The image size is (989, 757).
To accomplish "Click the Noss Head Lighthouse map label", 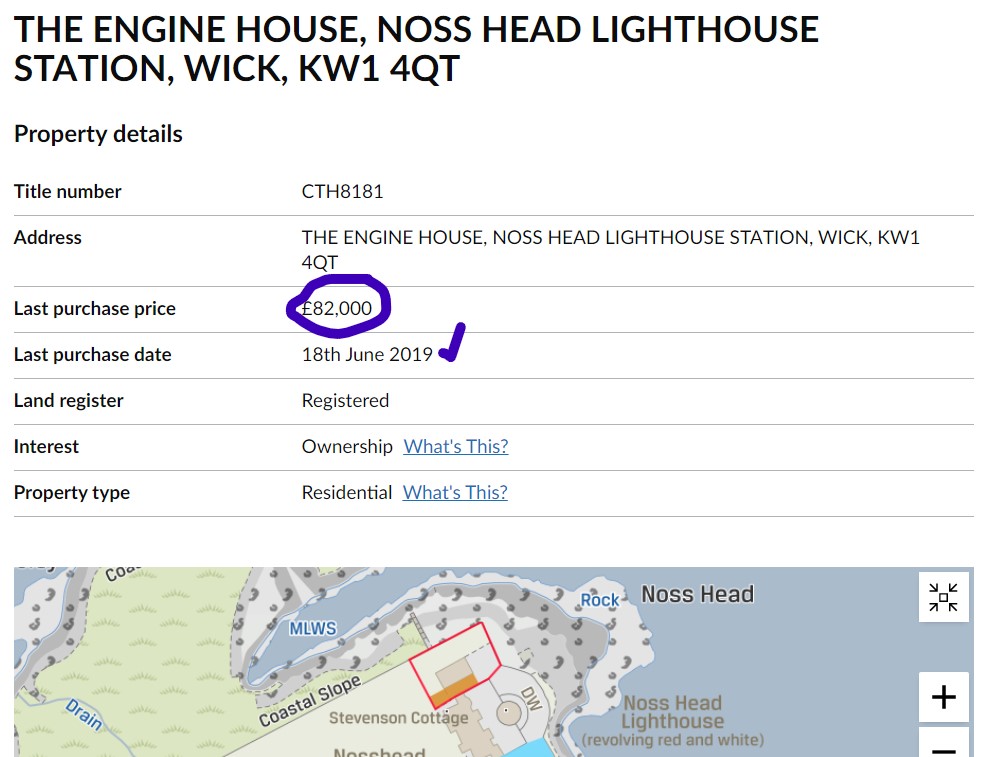I will coord(672,712).
